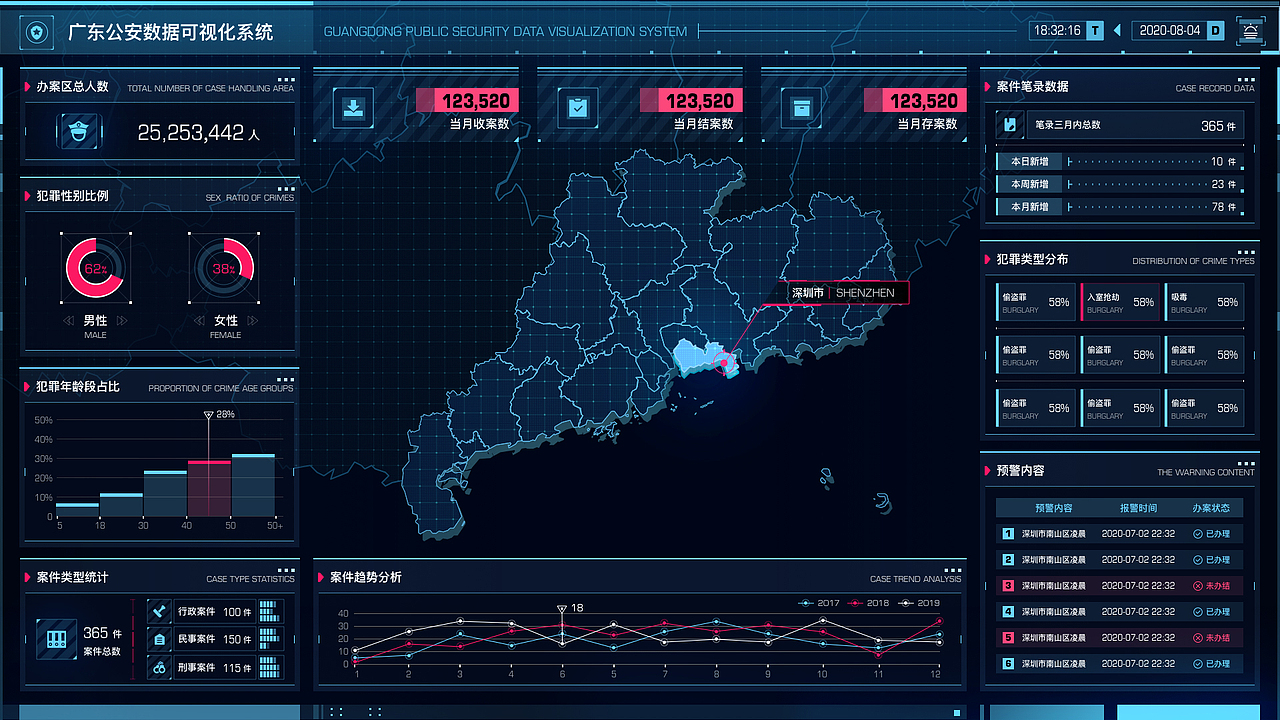Viewport: 1280px width, 720px height.
Task: Click the 18 marker on trend chart
Action: point(570,608)
